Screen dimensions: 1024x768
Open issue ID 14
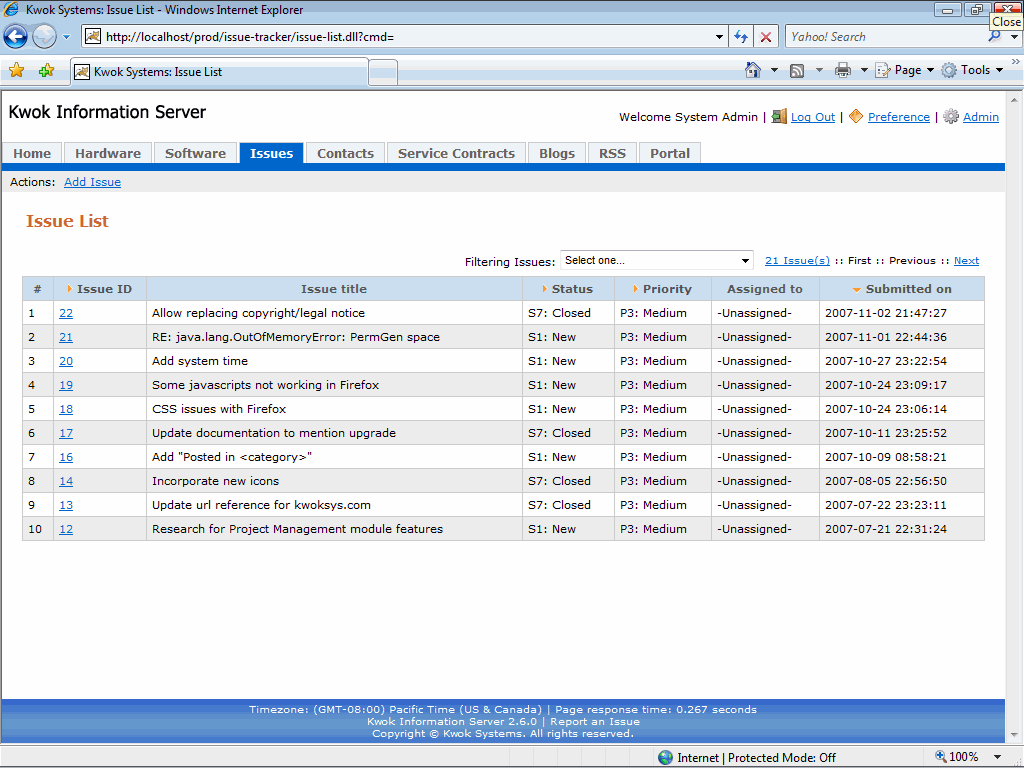click(66, 481)
